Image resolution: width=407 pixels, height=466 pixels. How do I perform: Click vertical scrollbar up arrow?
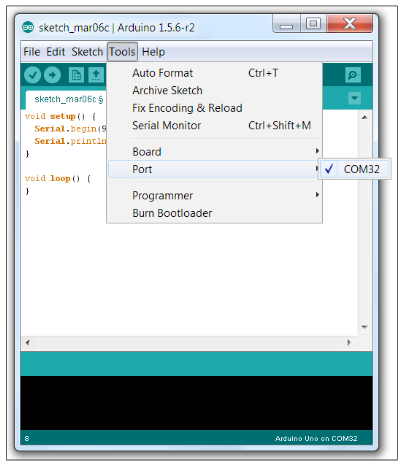(x=365, y=117)
